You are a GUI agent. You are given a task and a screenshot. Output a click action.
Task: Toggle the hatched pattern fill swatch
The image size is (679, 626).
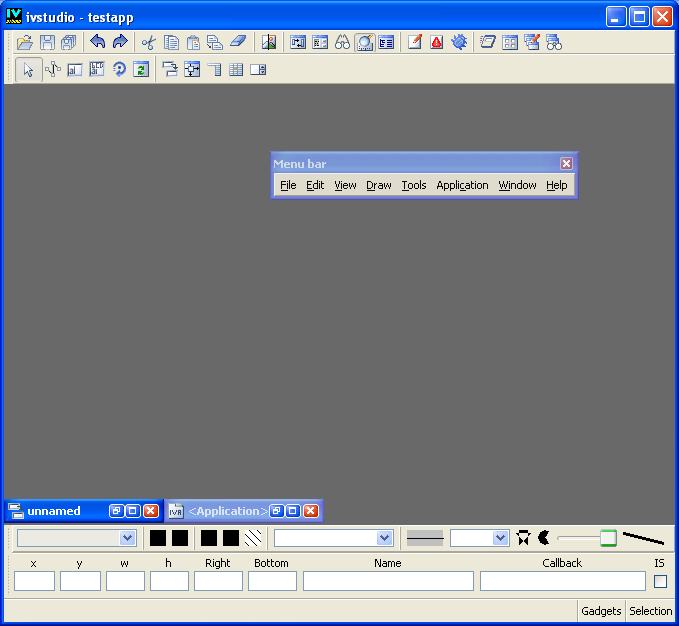[x=254, y=538]
